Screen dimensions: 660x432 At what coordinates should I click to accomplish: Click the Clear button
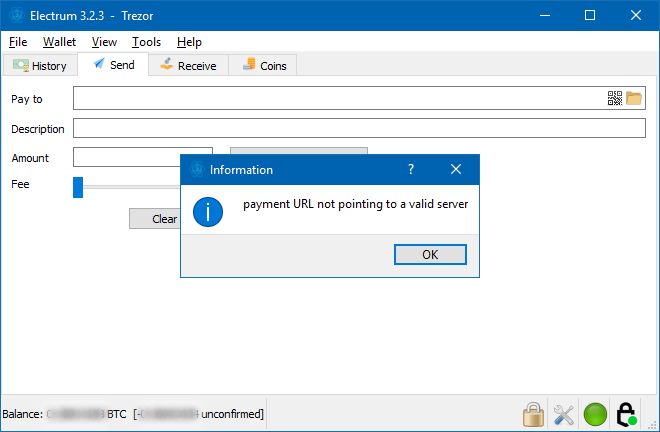coord(155,219)
